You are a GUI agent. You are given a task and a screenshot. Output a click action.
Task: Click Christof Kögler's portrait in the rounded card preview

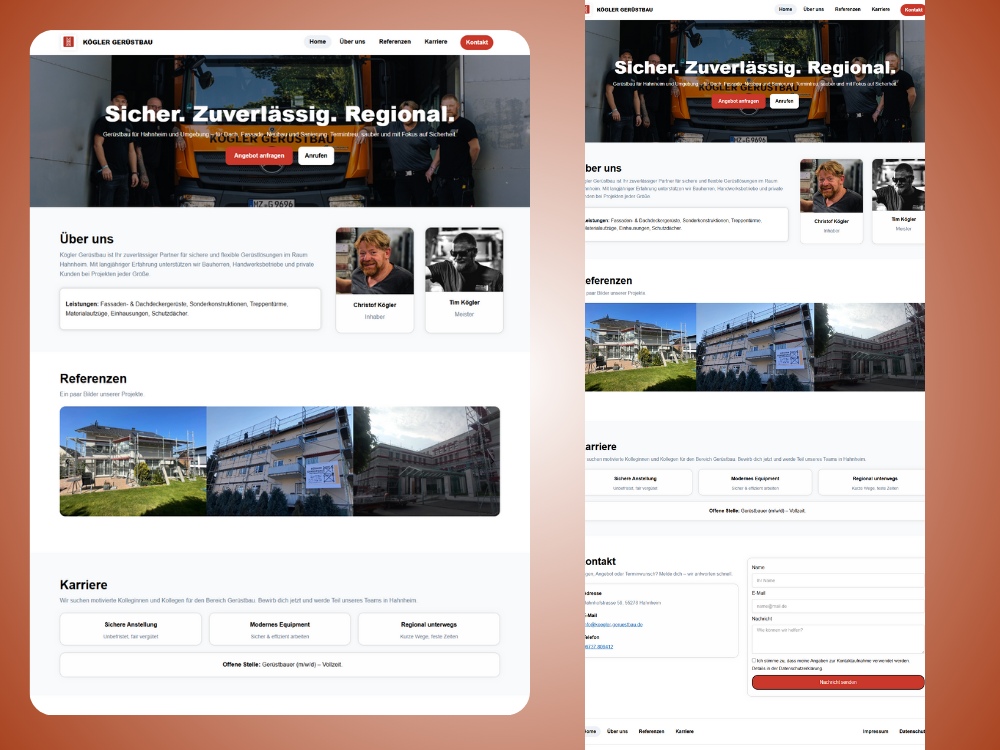(x=374, y=260)
